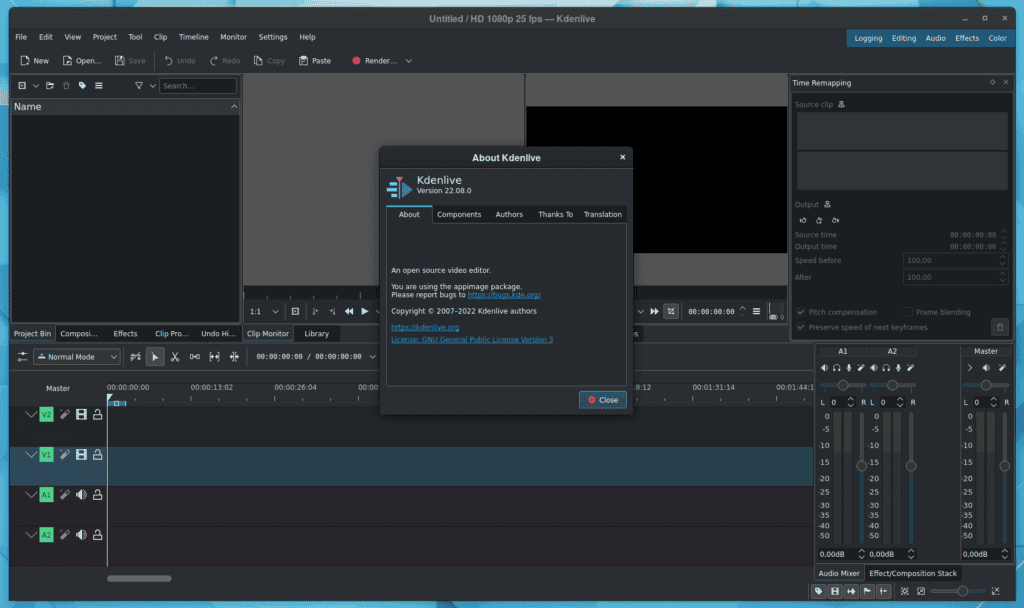1024x608 pixels.
Task: Collapse the A1 track with its chevron
Action: pos(30,495)
